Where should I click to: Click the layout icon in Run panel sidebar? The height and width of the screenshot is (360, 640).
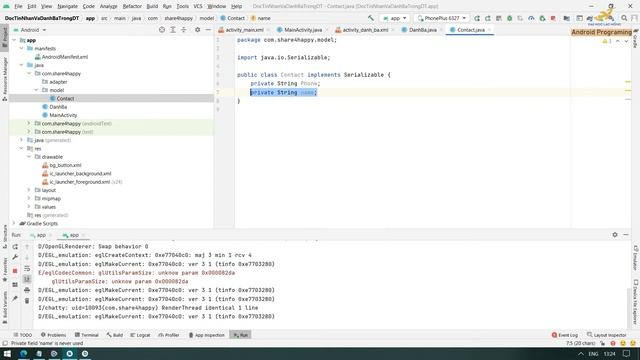pyautogui.click(x=15, y=284)
